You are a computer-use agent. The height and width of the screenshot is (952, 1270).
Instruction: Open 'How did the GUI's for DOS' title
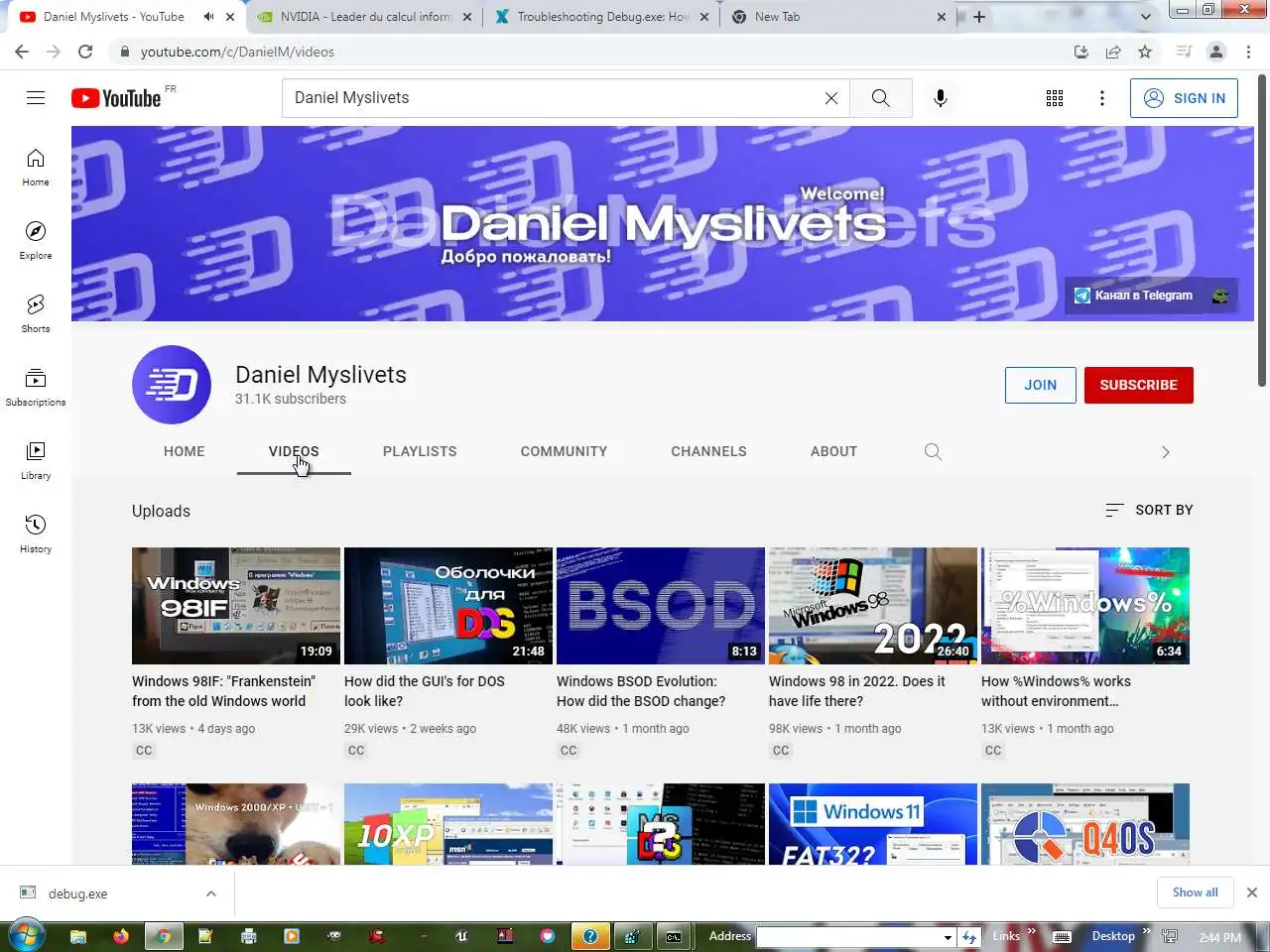click(425, 691)
